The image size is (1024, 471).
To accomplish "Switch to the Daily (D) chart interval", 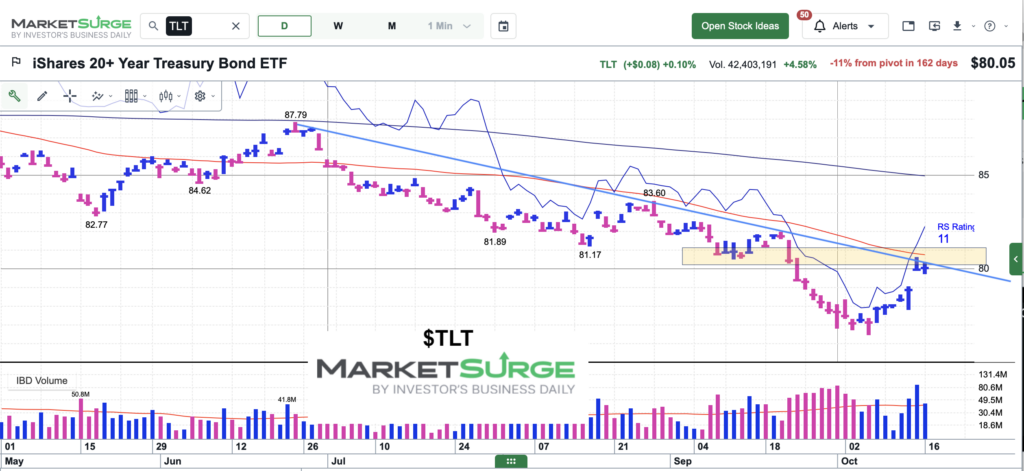I will pos(285,26).
